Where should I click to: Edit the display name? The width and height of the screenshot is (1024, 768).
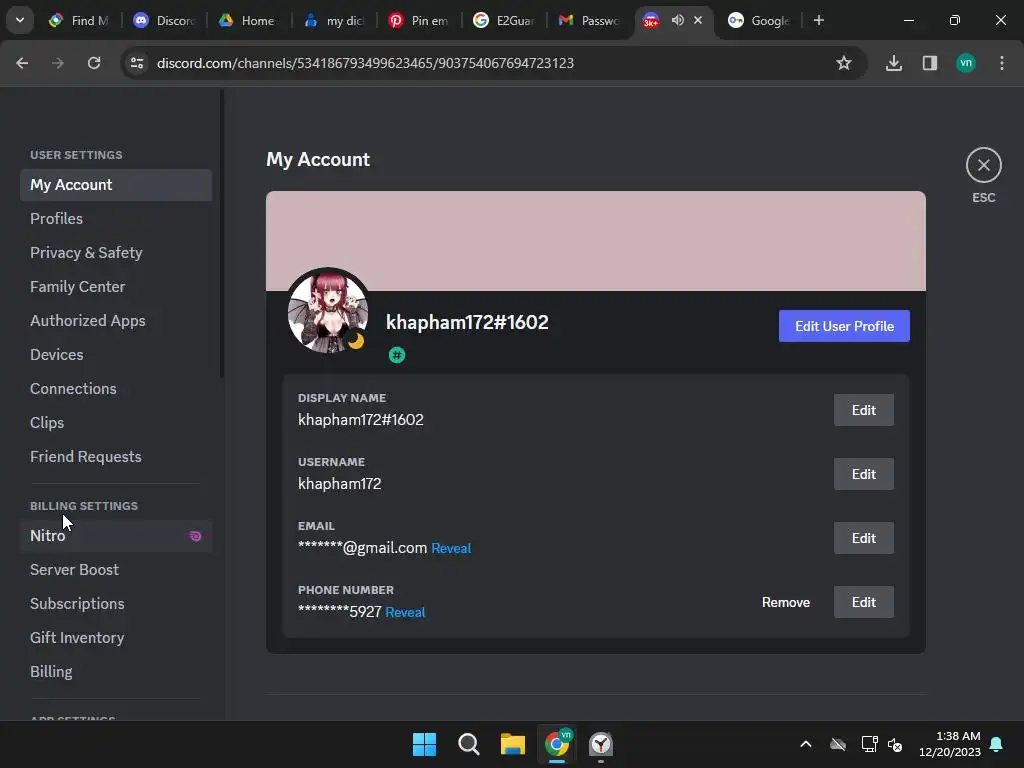click(863, 410)
